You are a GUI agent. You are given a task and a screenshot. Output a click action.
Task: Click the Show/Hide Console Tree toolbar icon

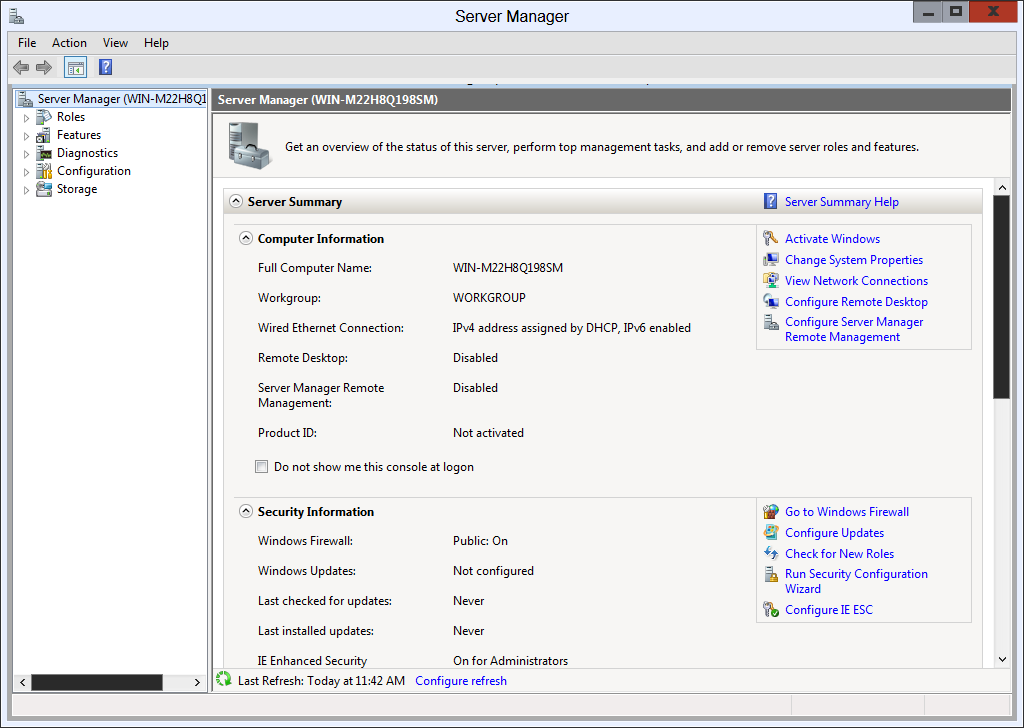coord(76,67)
